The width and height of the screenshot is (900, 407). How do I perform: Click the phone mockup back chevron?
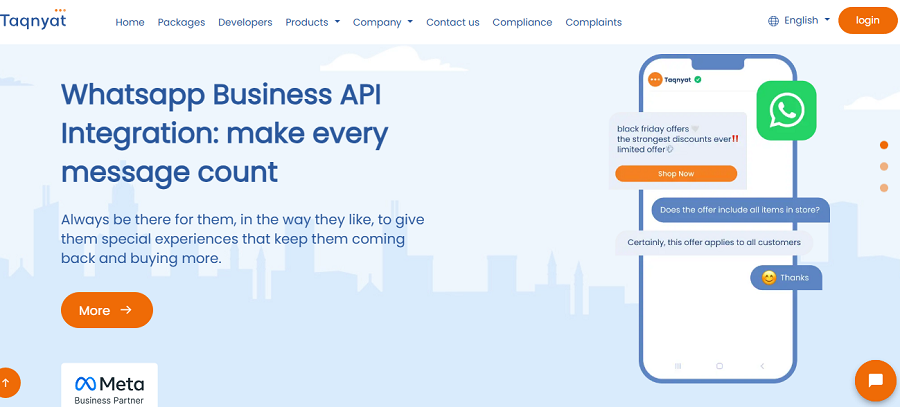(762, 366)
